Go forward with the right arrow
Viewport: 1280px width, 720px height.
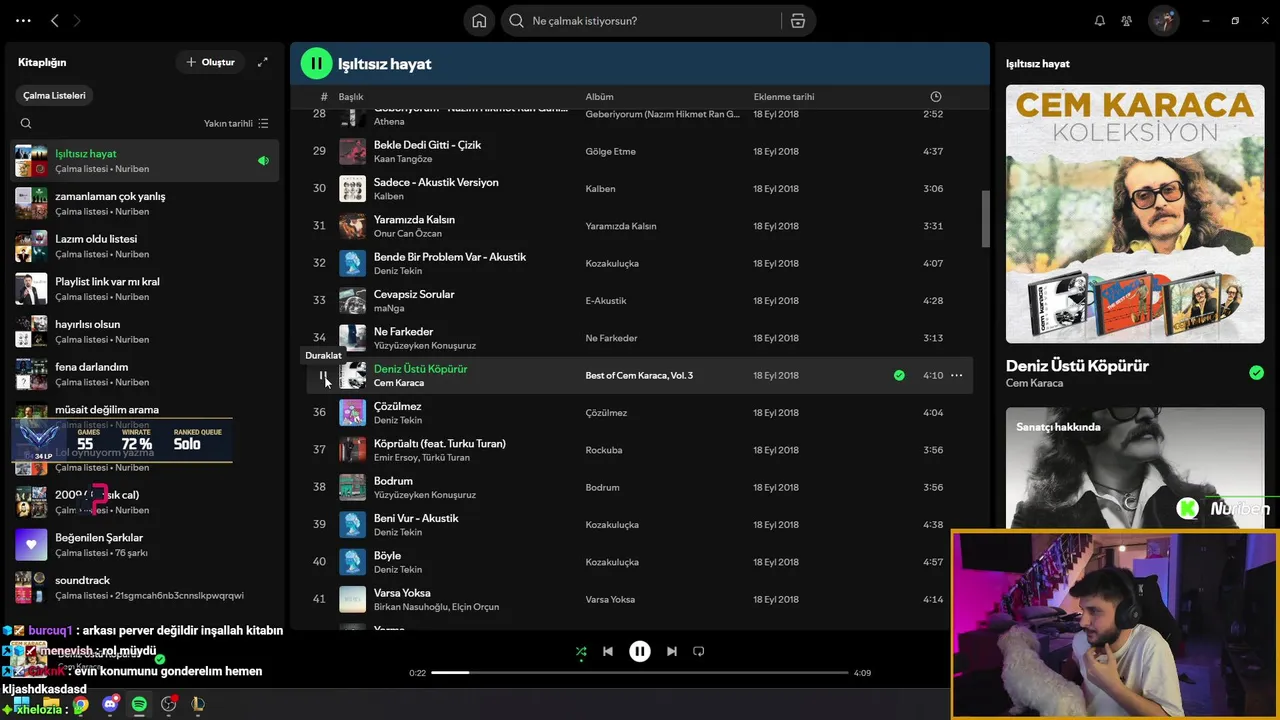77,20
